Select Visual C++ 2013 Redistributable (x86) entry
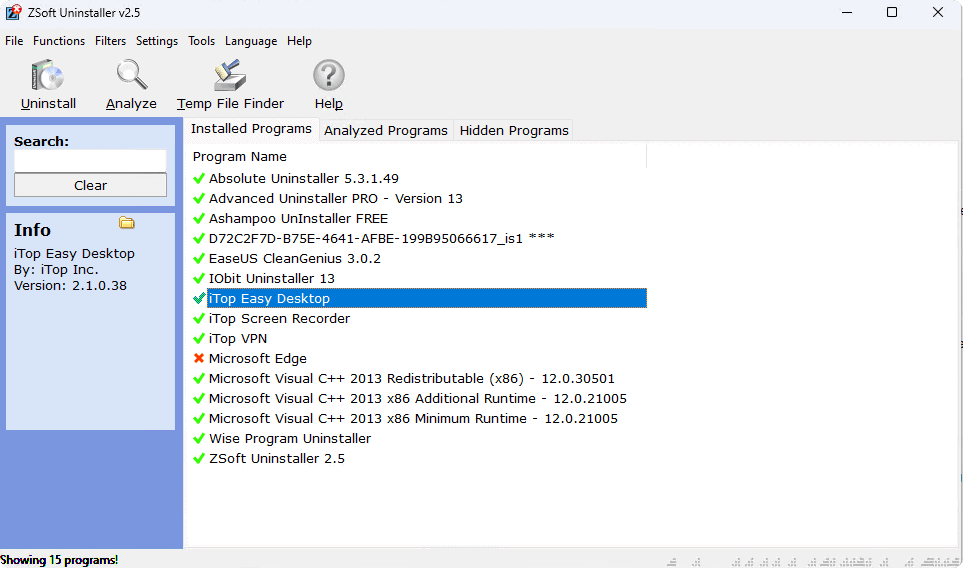The height and width of the screenshot is (568, 963). [411, 379]
